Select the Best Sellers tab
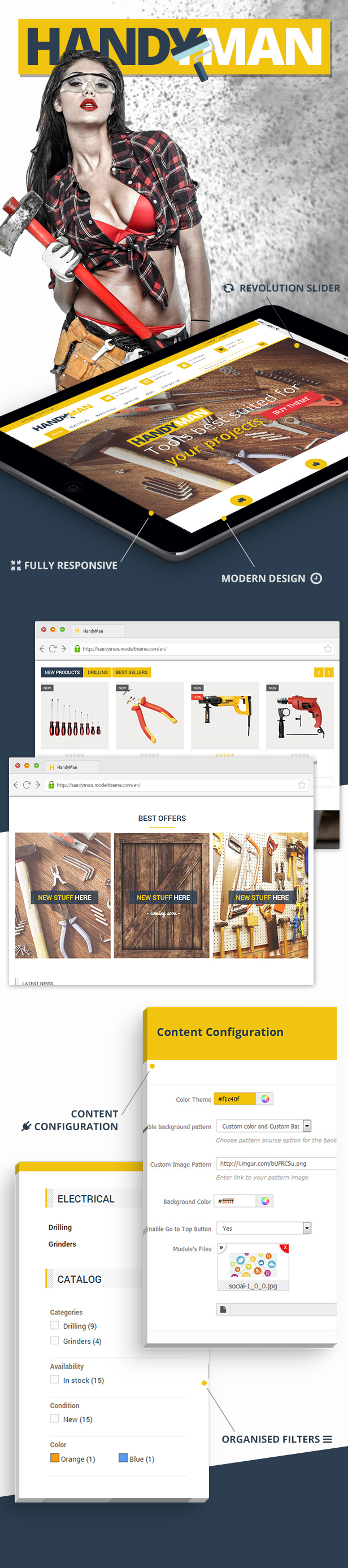The image size is (348, 1568). (132, 672)
